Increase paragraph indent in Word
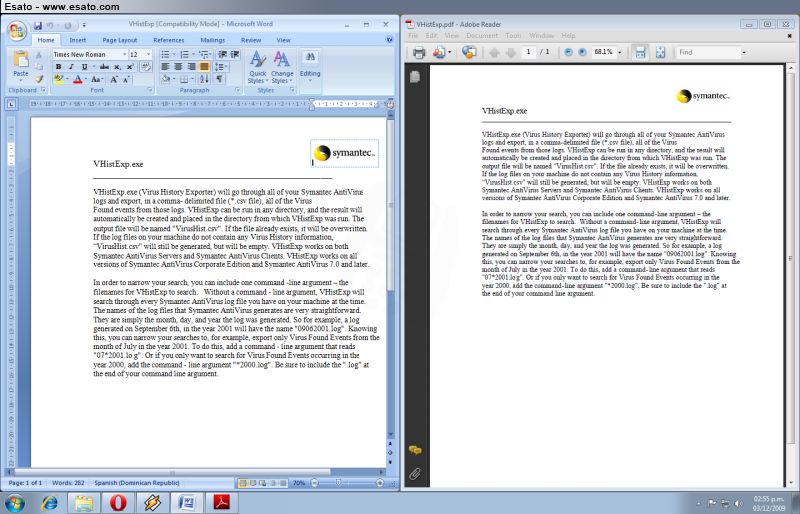Viewport: 800px width, 514px height. click(235, 54)
